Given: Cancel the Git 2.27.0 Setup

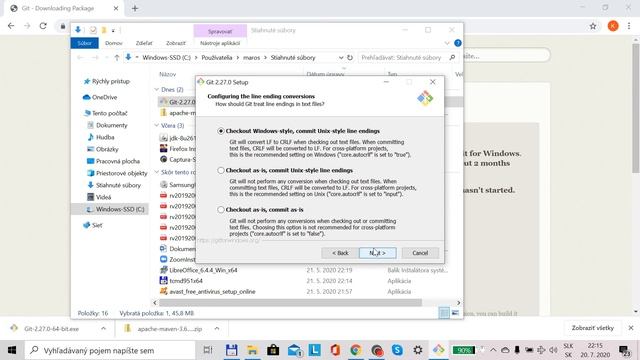Looking at the screenshot, I should coord(420,253).
